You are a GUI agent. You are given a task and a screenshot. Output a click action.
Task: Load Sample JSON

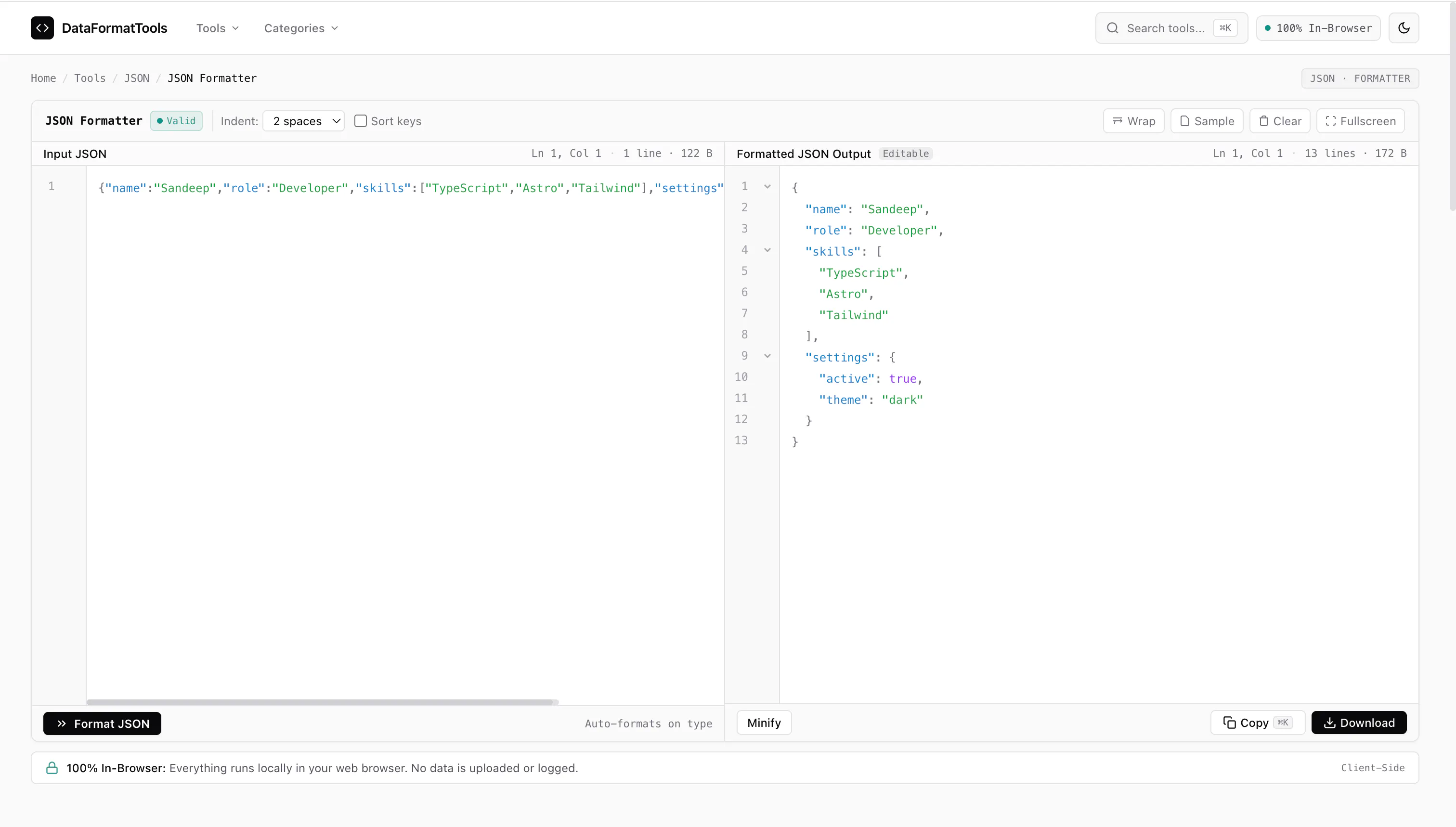point(1207,121)
